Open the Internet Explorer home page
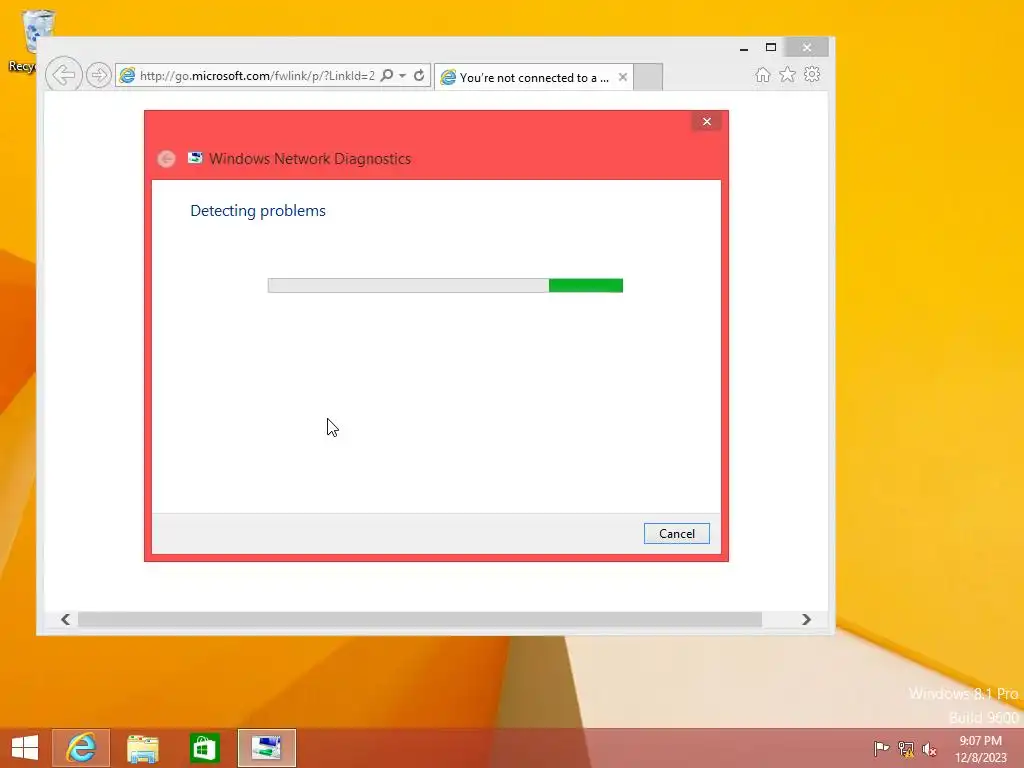 [x=763, y=74]
